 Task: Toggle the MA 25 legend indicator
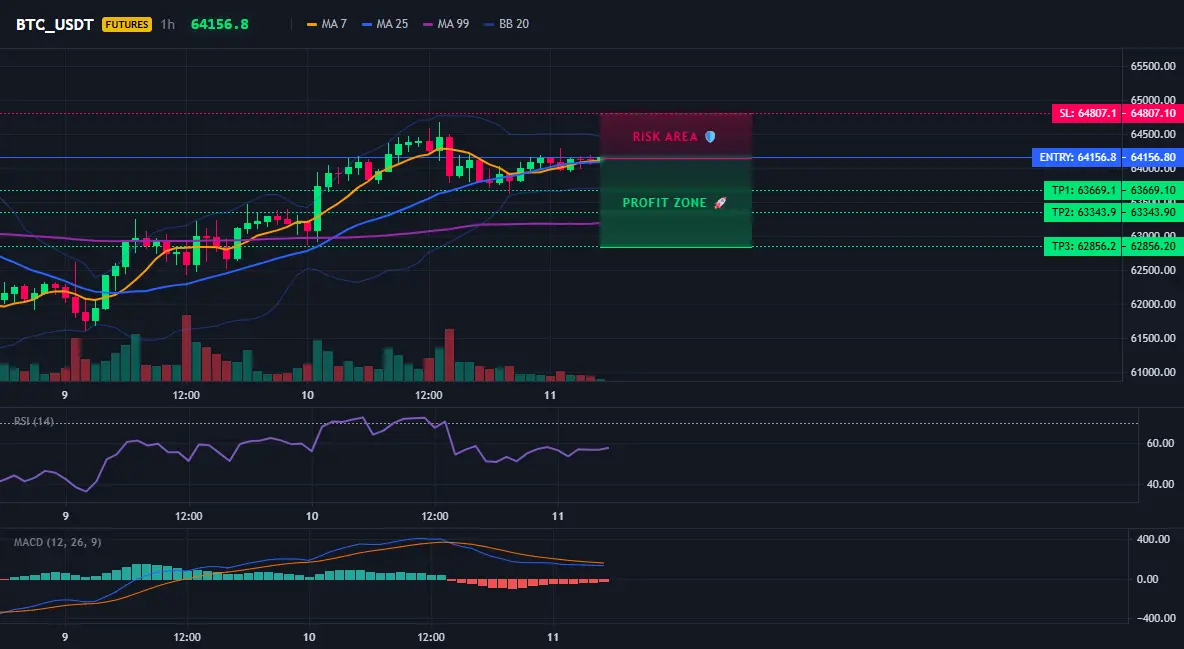[x=385, y=24]
